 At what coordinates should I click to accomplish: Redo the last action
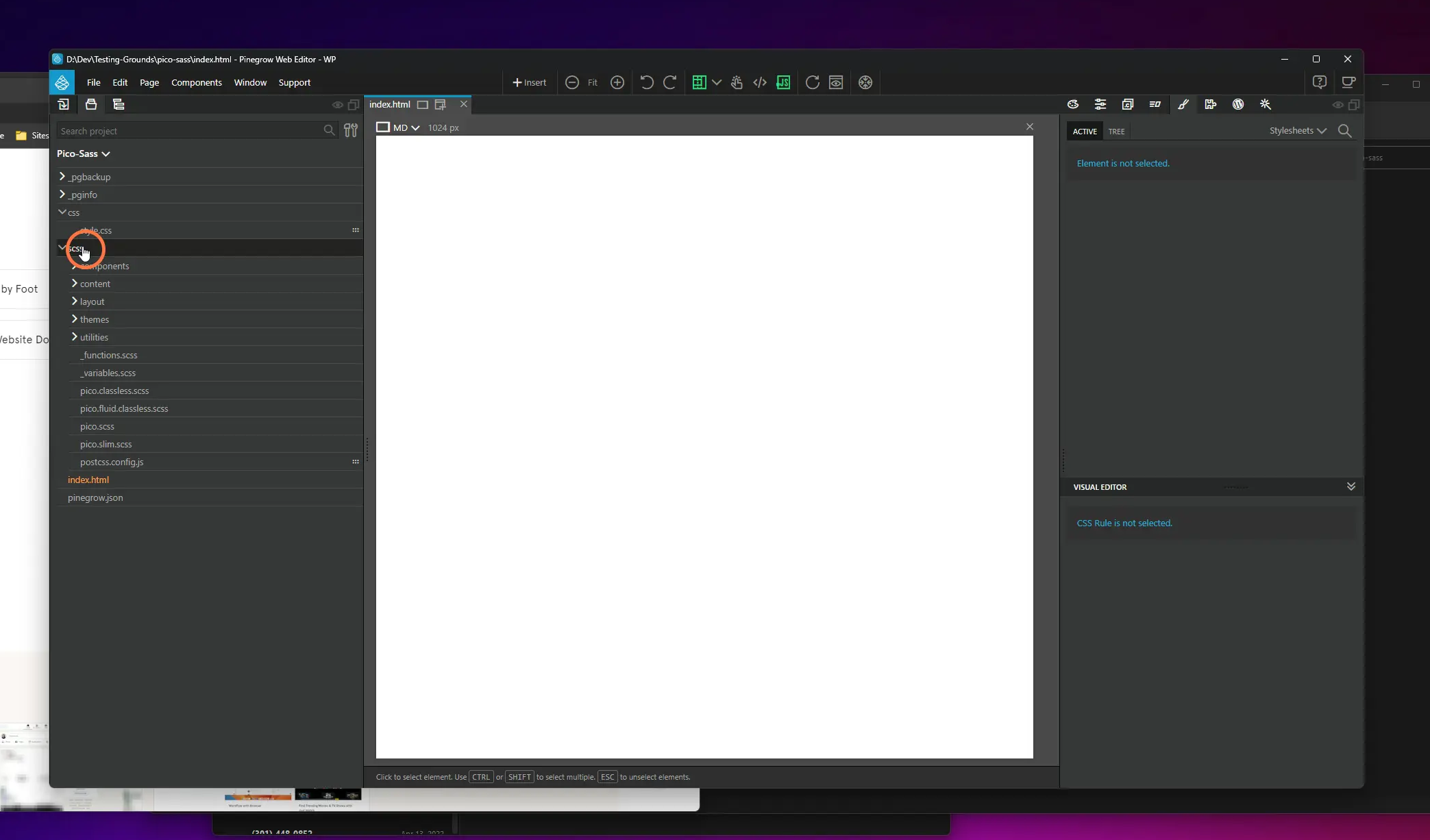669,82
